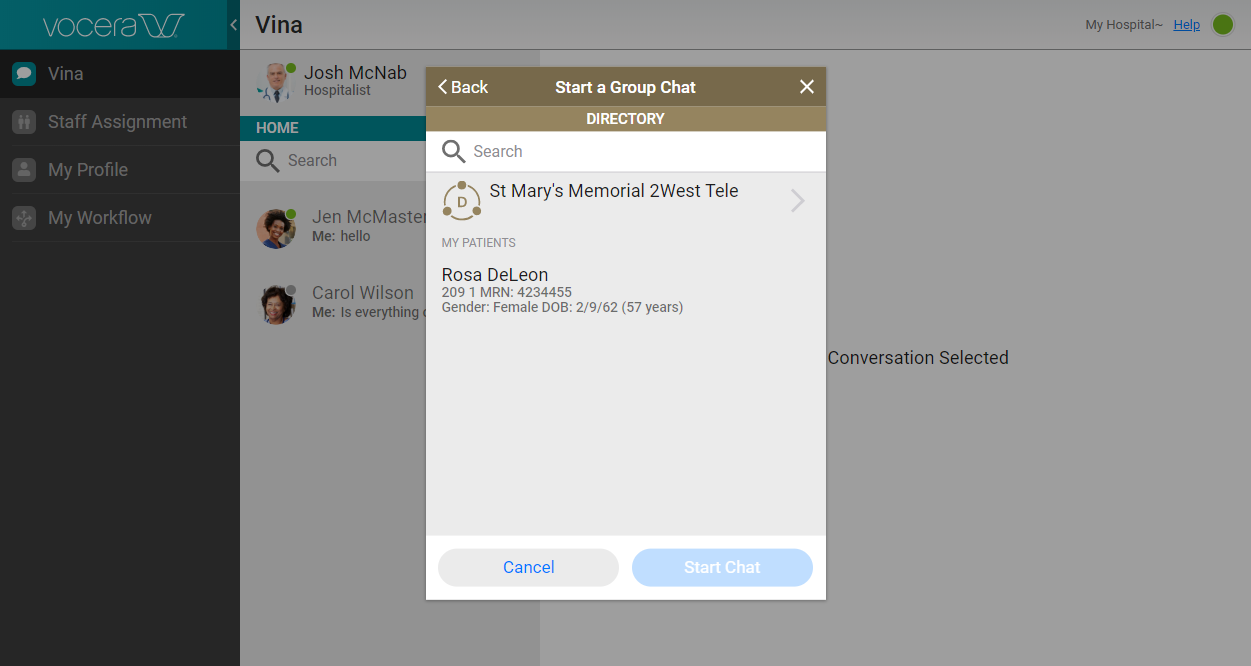
Task: Click the Staff Assignment people icon
Action: pos(24,122)
